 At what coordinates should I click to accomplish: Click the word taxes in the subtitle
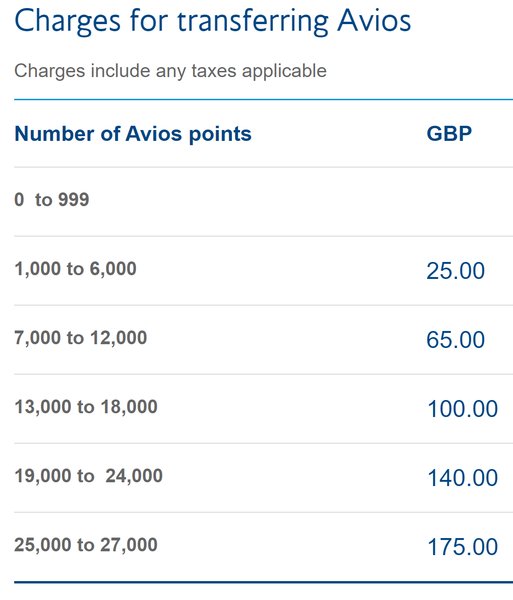click(214, 71)
